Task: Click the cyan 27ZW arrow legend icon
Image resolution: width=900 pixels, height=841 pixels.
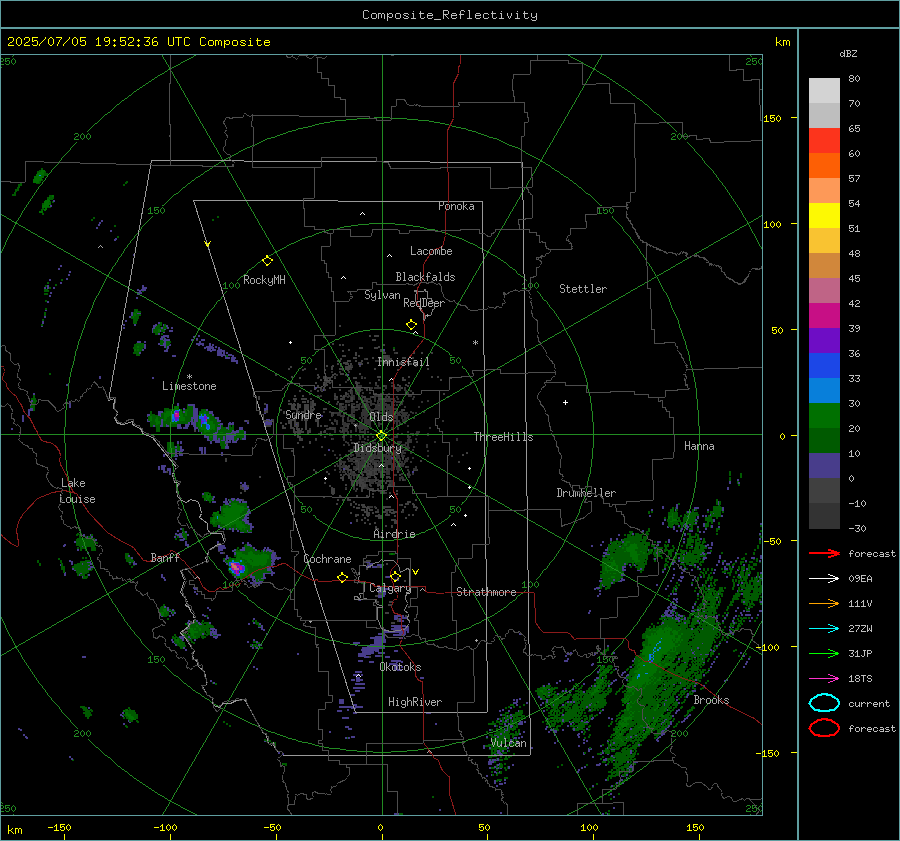Action: tap(824, 629)
